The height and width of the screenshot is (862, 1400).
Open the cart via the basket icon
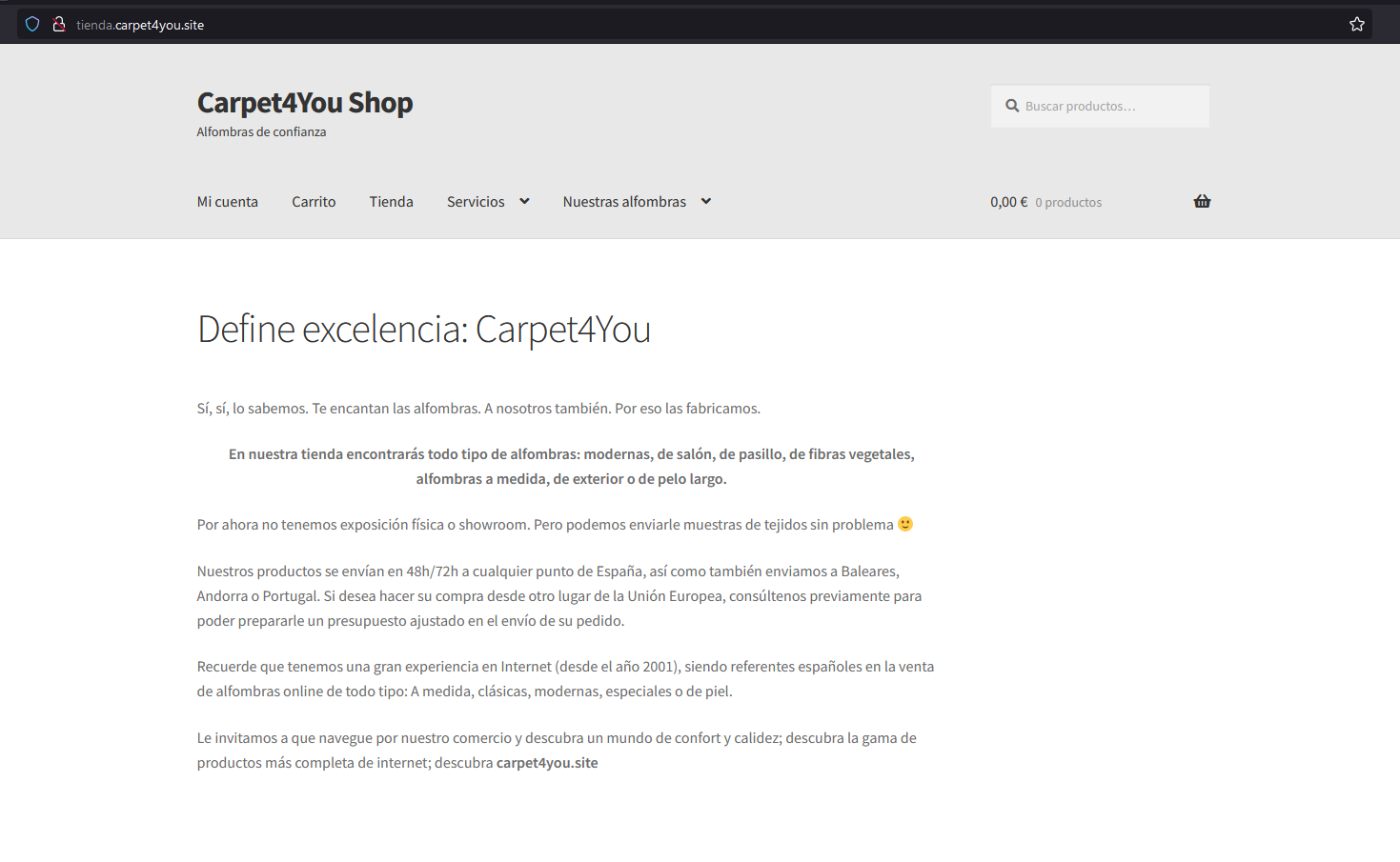1202,201
